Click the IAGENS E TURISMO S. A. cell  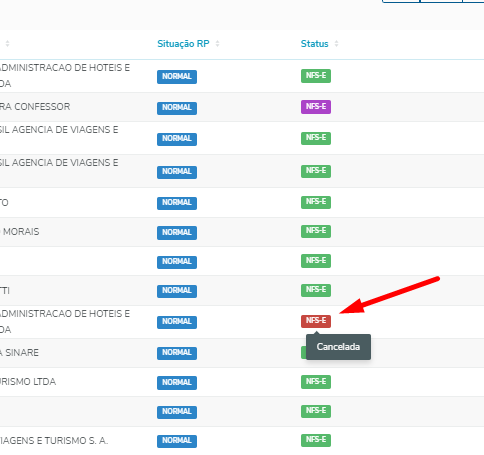(54, 441)
